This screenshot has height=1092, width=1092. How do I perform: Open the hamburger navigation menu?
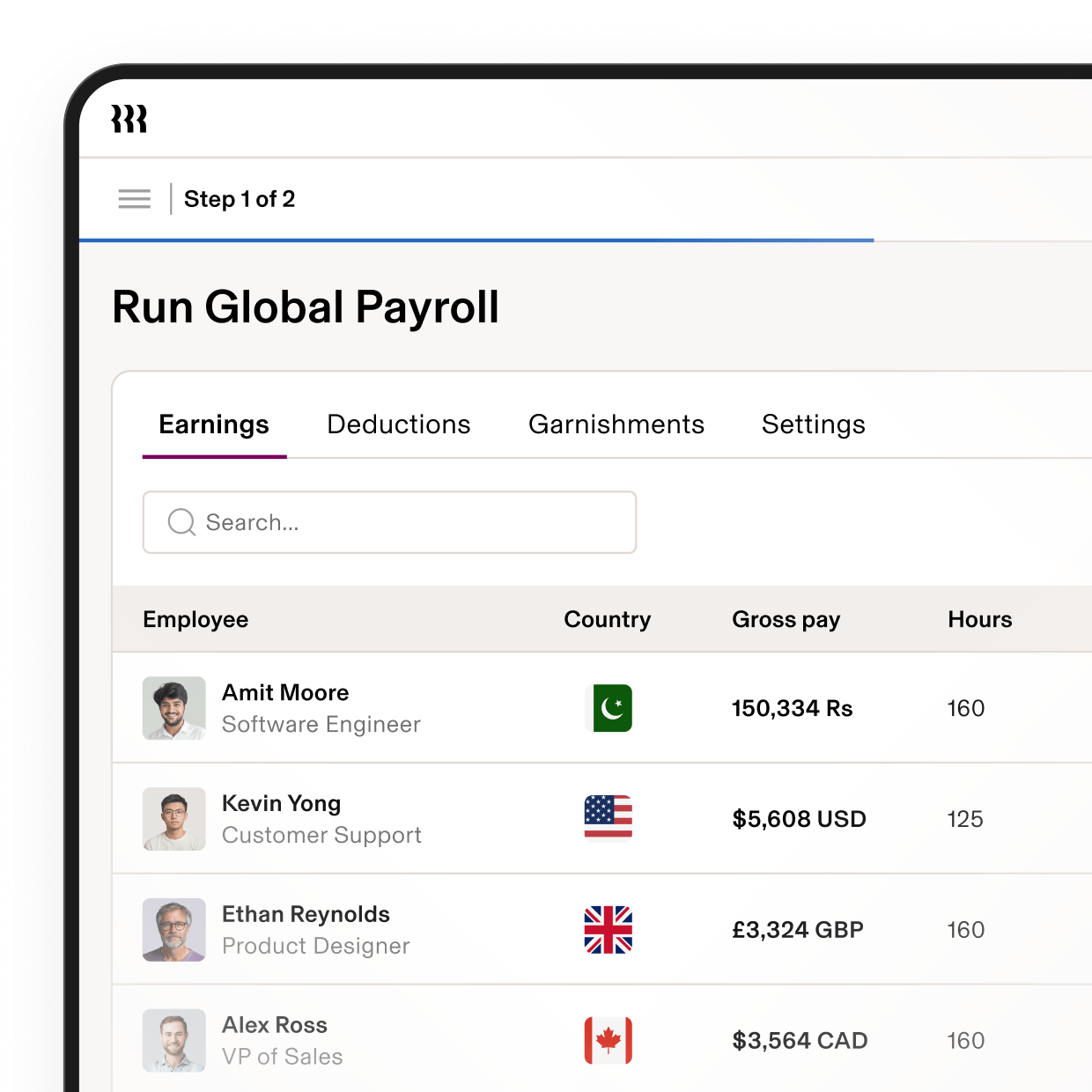click(x=134, y=199)
